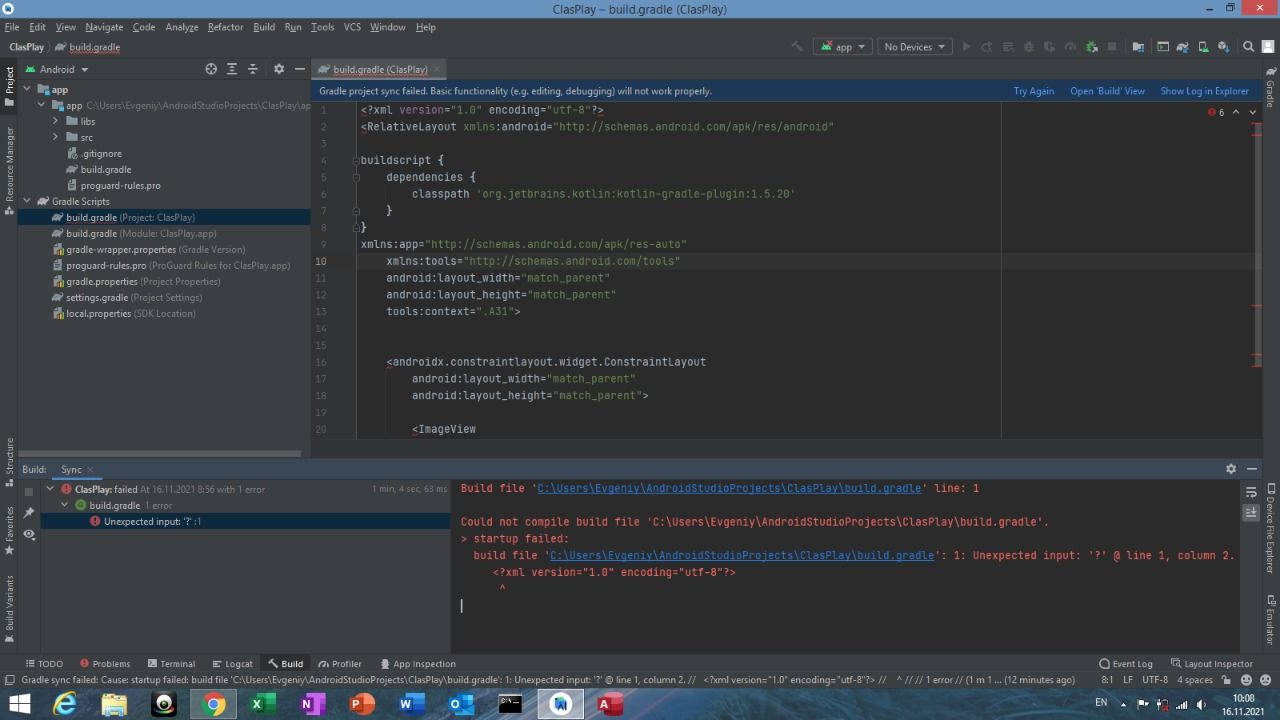Click build.gradle path link on 'line: 1' row
The width and height of the screenshot is (1280, 720).
(x=729, y=488)
